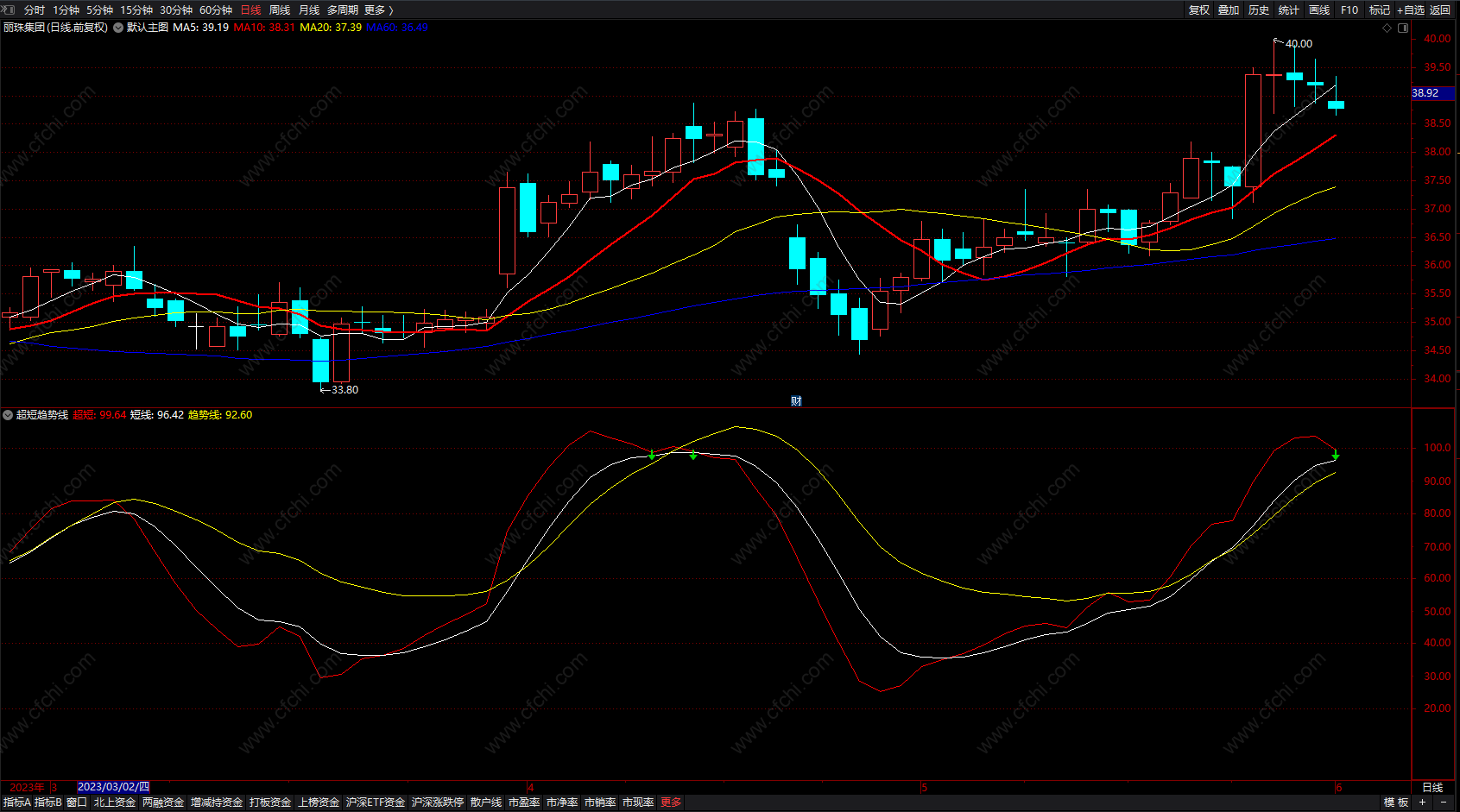Select the 60分钟 period tab
The height and width of the screenshot is (812, 1460).
216,10
